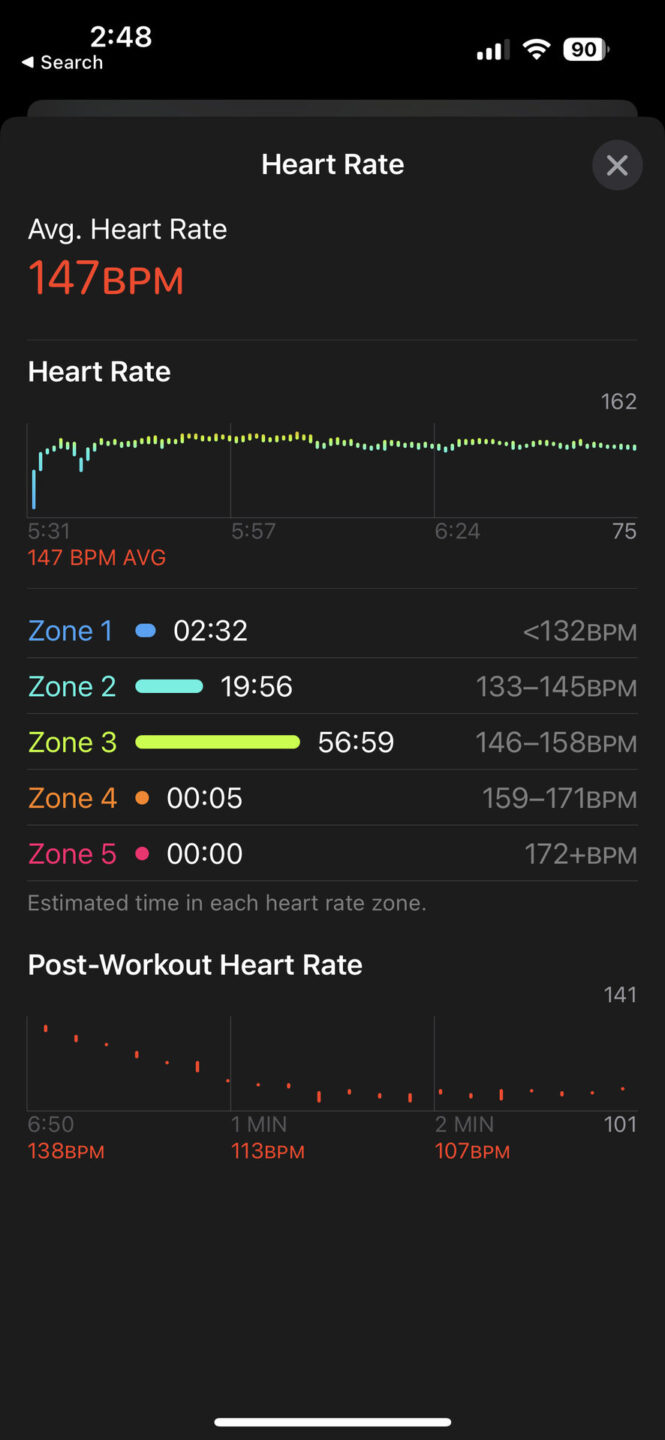Dismiss the view with the X button
This screenshot has height=1440, width=665.
tap(617, 165)
